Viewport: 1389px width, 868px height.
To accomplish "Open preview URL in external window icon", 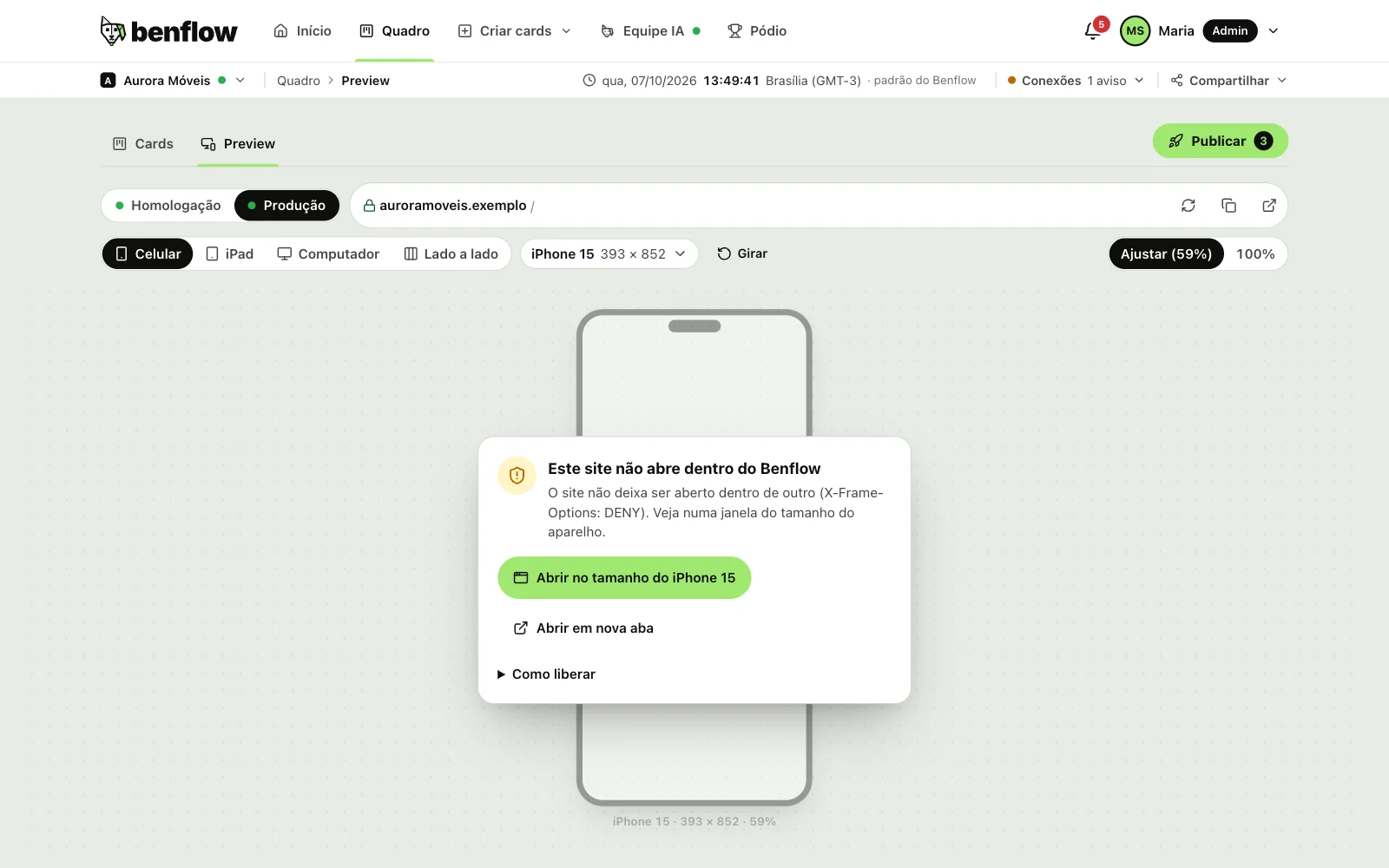I will pyautogui.click(x=1269, y=206).
